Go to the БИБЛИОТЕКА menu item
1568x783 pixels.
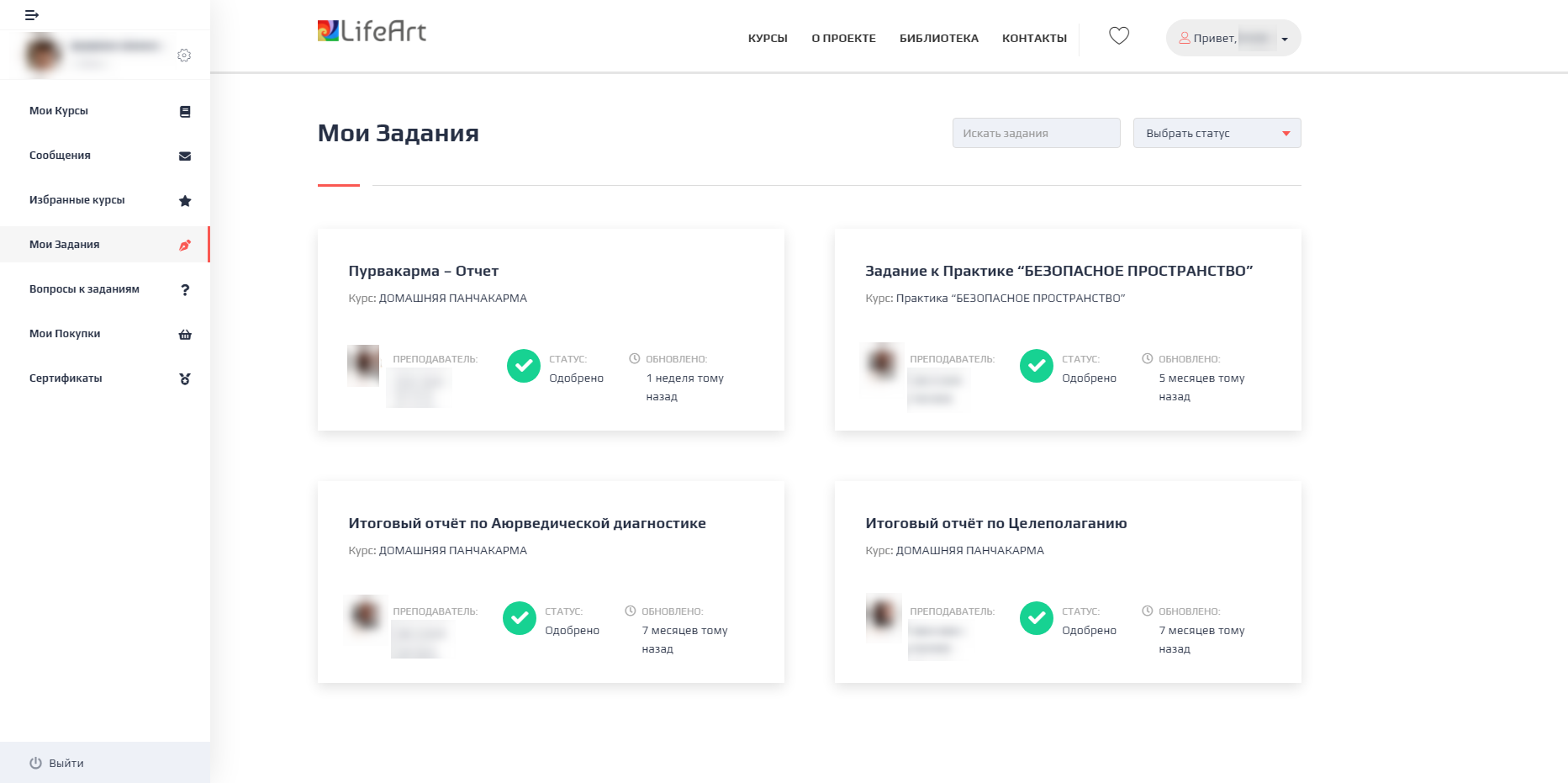click(938, 39)
